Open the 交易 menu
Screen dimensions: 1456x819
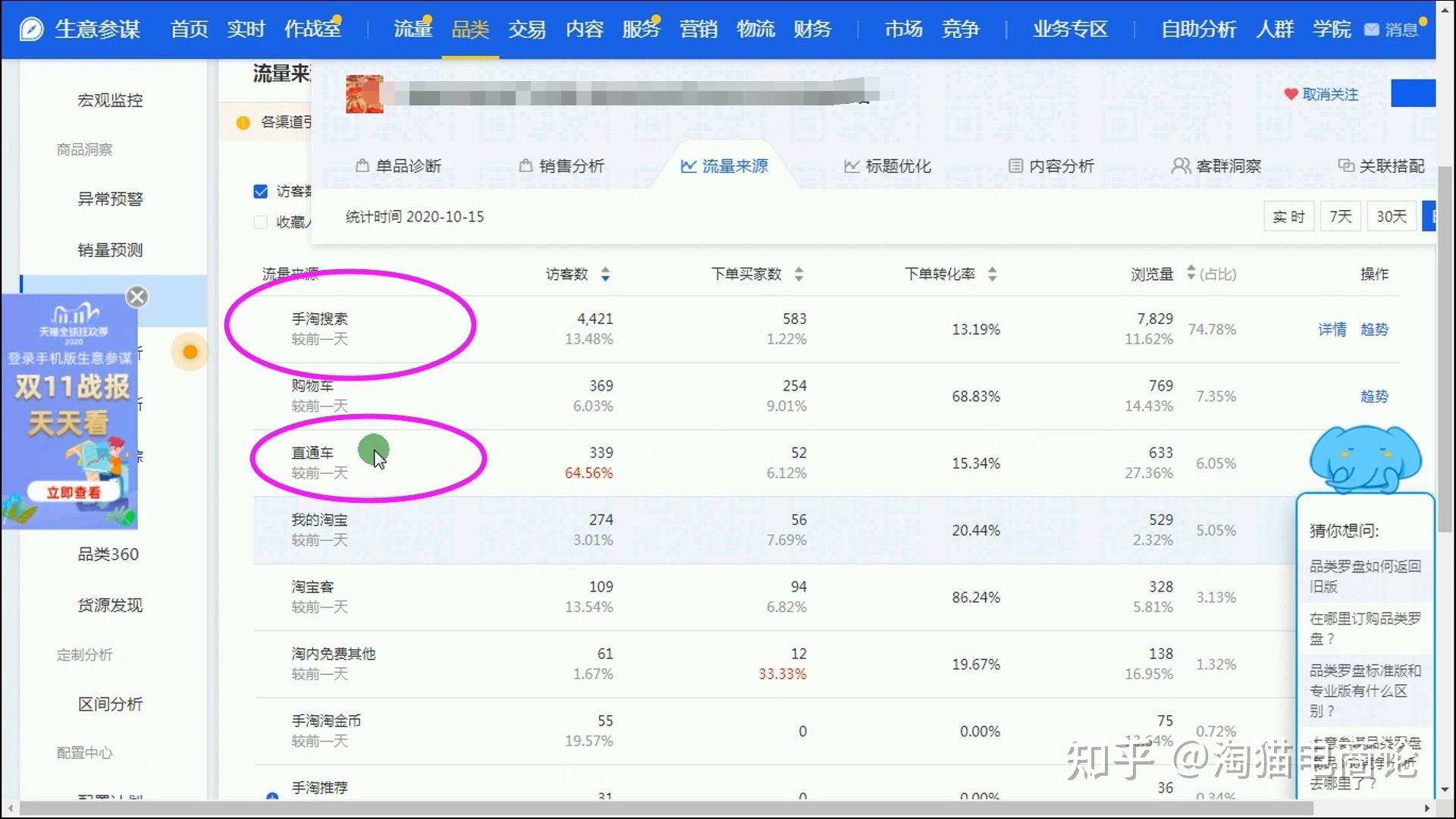527,30
